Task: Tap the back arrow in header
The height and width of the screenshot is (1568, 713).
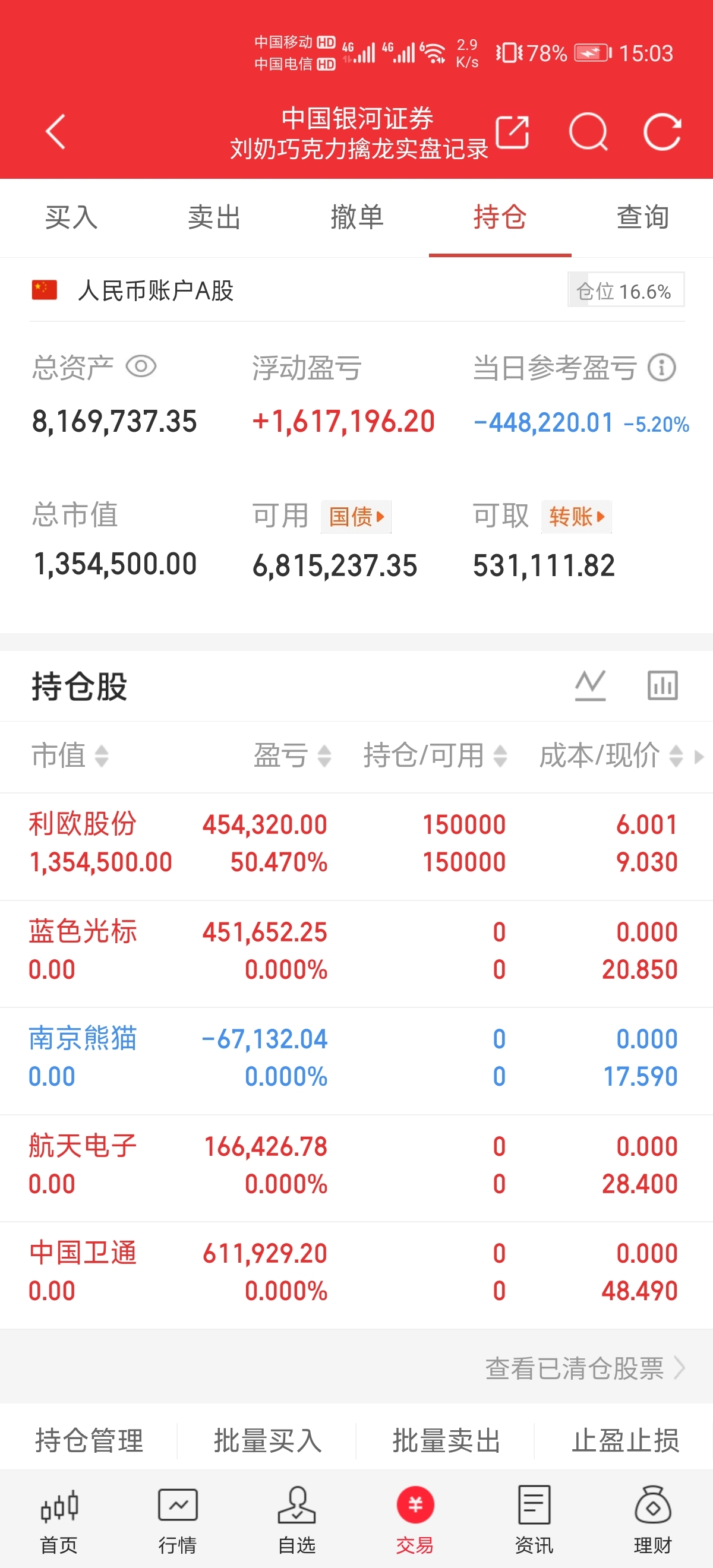Action: click(x=55, y=131)
